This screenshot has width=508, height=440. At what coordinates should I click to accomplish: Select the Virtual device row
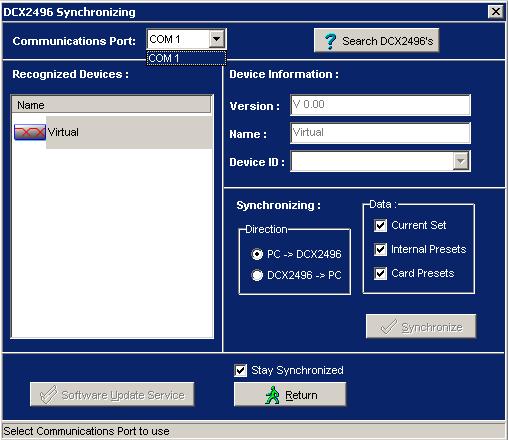coord(112,132)
